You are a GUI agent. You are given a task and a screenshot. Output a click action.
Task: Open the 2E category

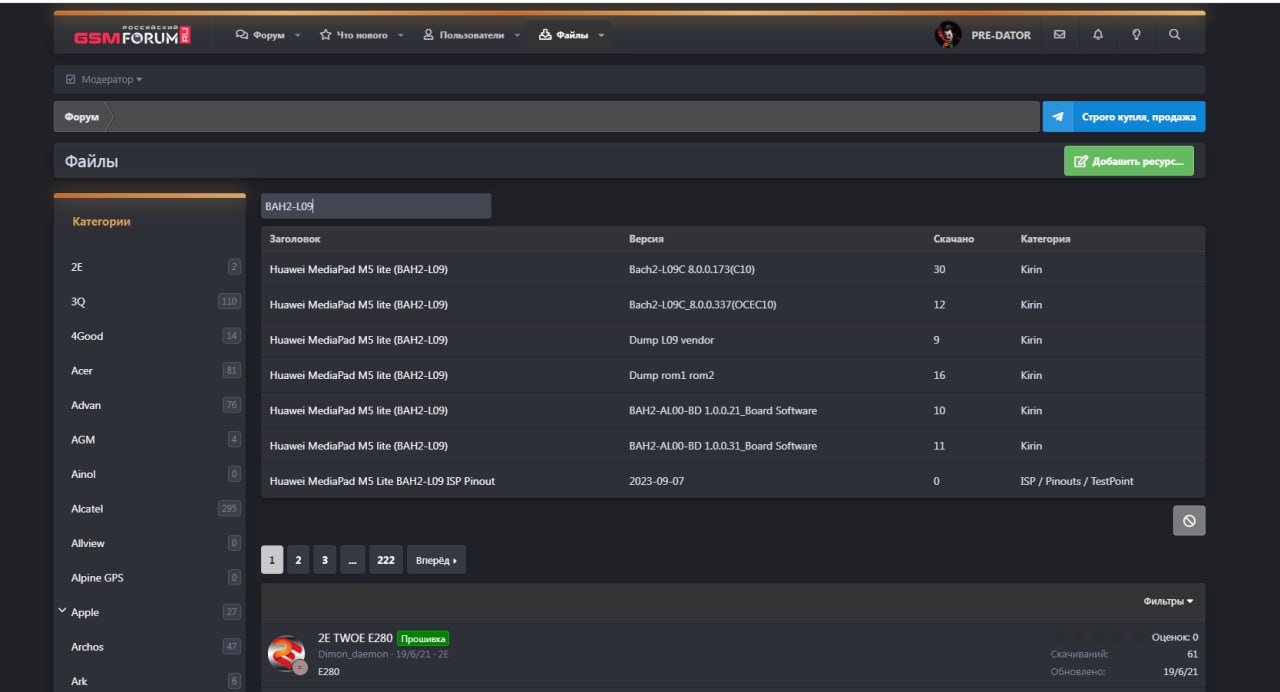[x=77, y=267]
